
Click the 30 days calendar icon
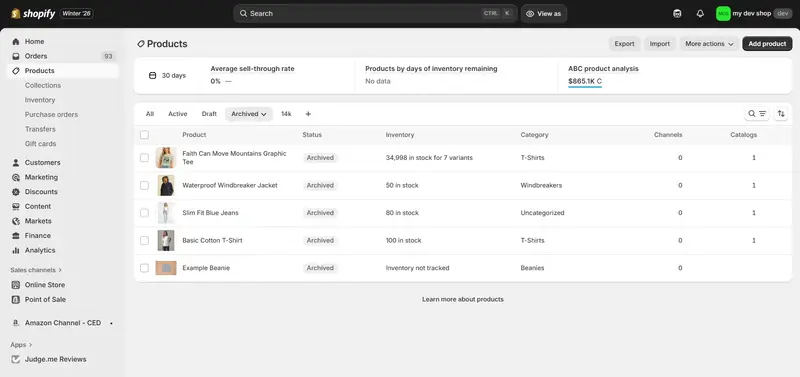point(152,76)
